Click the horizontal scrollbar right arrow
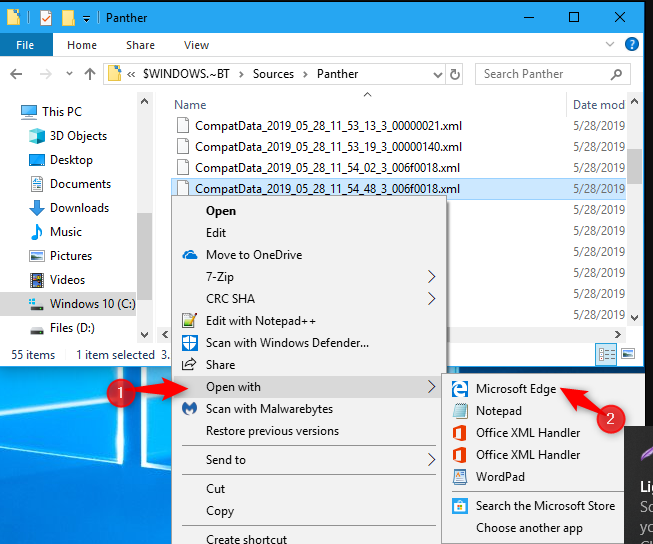The image size is (653, 544). pos(618,334)
